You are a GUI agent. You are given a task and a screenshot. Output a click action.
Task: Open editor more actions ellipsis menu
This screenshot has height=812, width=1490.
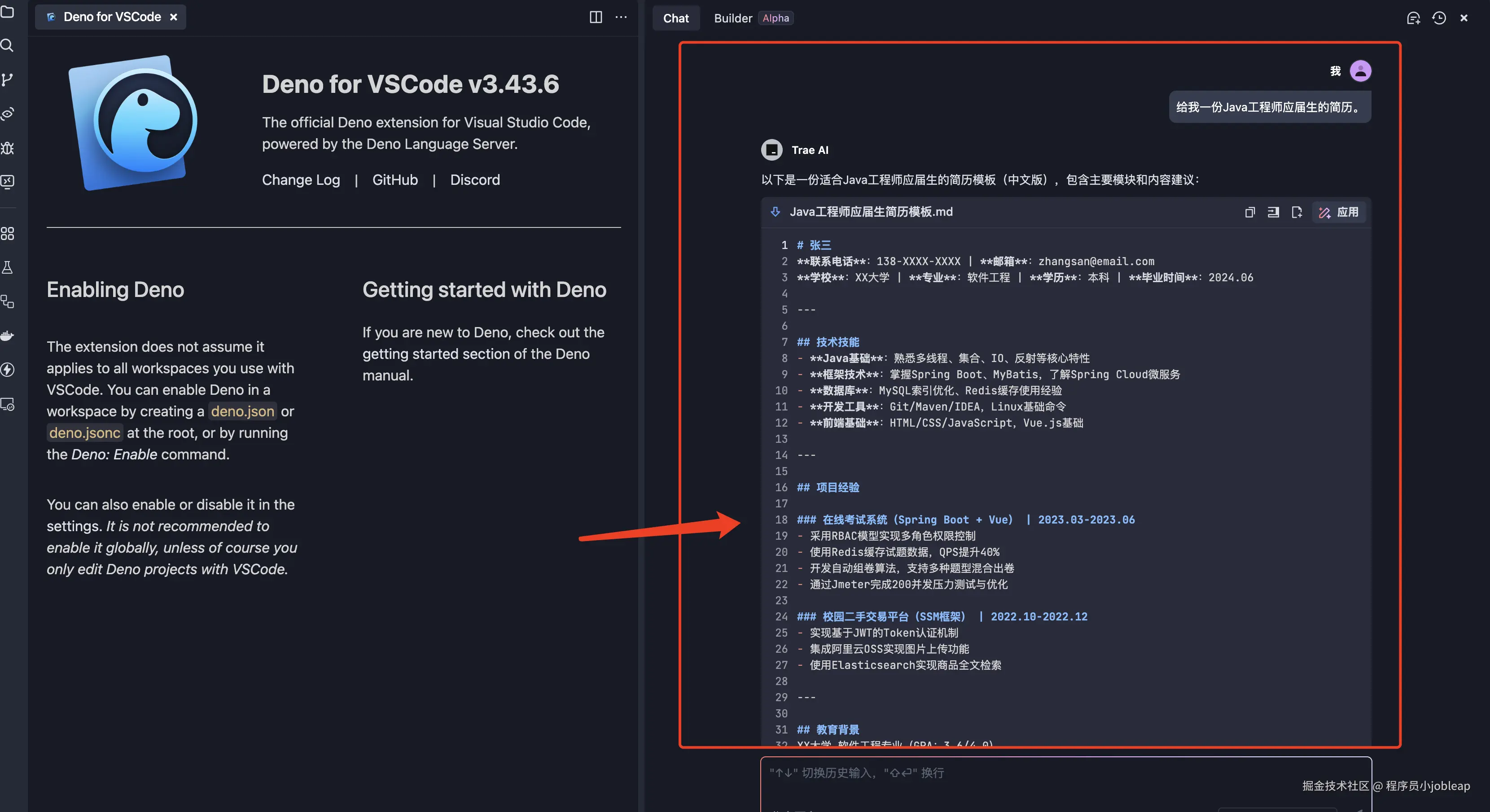(621, 17)
